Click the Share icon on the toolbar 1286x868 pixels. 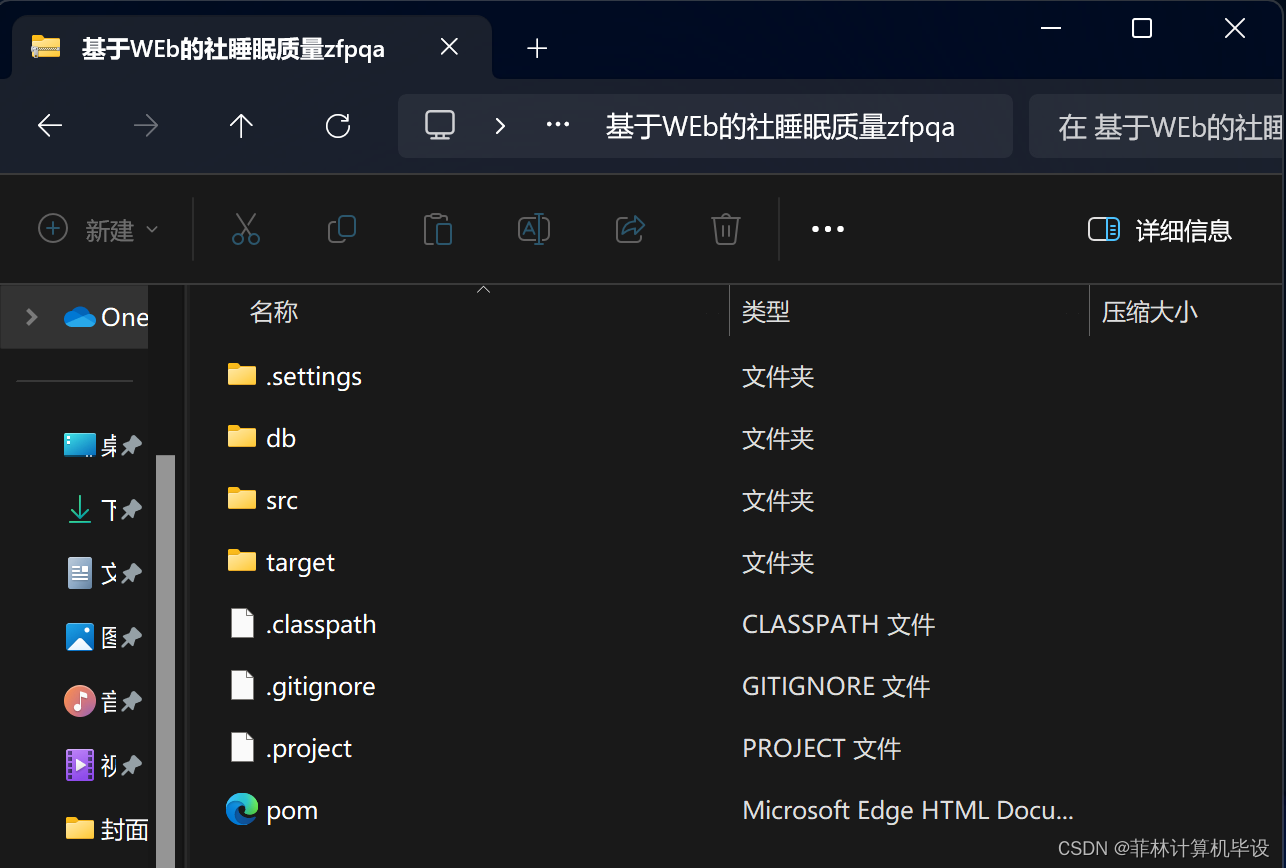tap(630, 229)
